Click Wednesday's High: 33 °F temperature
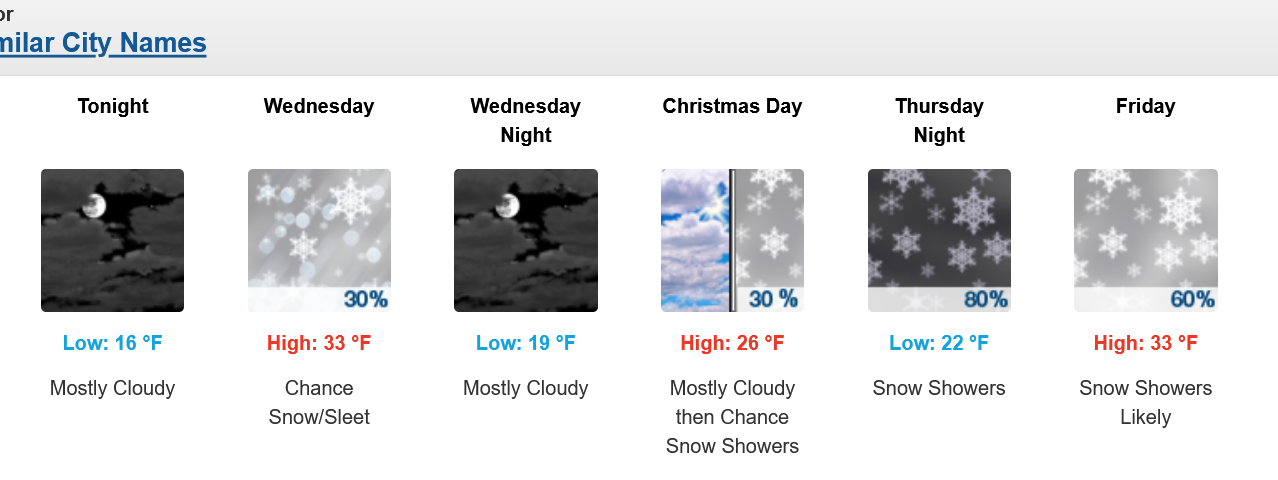This screenshot has width=1278, height=480. (x=319, y=343)
